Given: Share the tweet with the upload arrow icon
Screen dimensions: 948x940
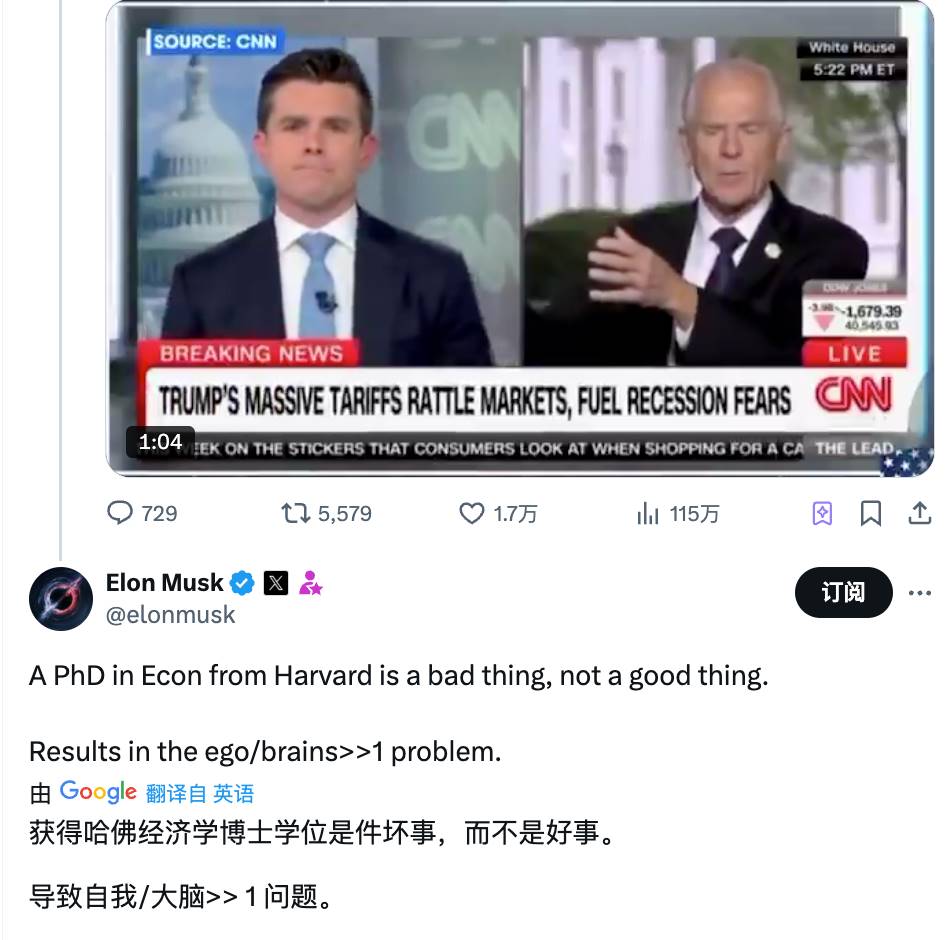Looking at the screenshot, I should point(919,513).
